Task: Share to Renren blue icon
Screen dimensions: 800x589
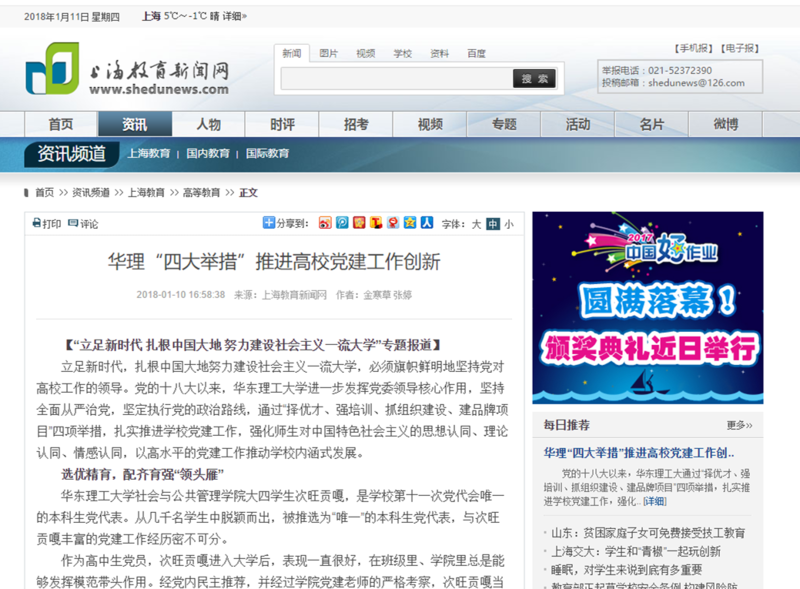Action: click(426, 223)
